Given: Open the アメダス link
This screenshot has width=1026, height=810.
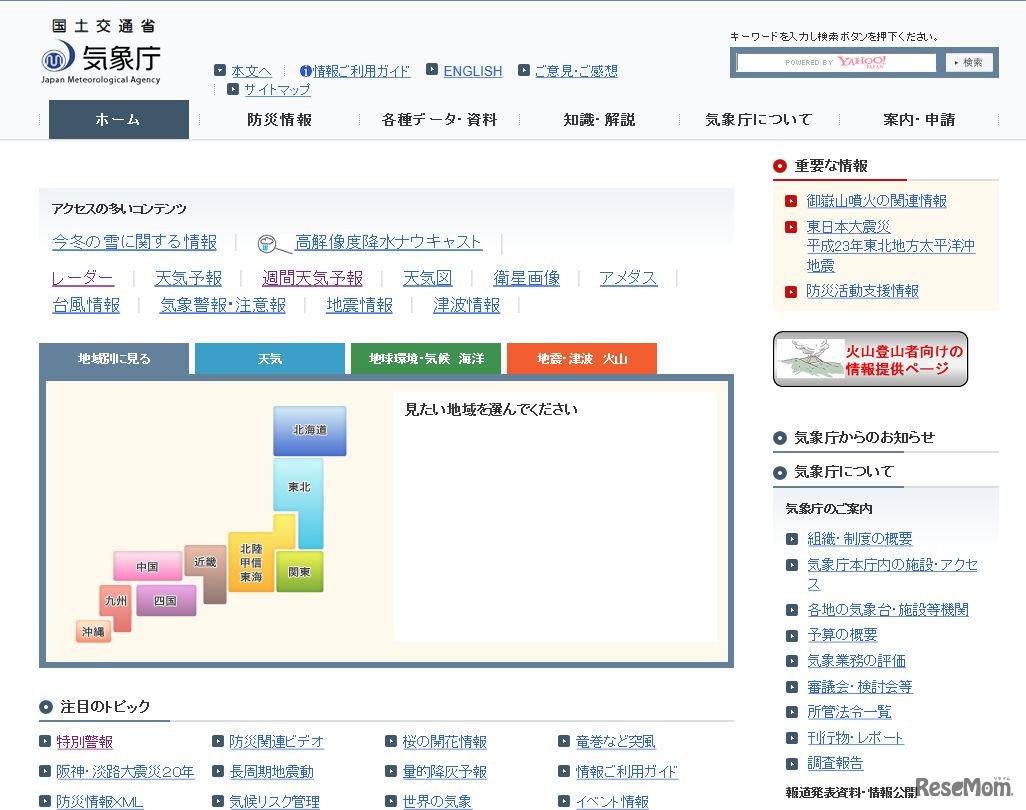Looking at the screenshot, I should click(627, 278).
